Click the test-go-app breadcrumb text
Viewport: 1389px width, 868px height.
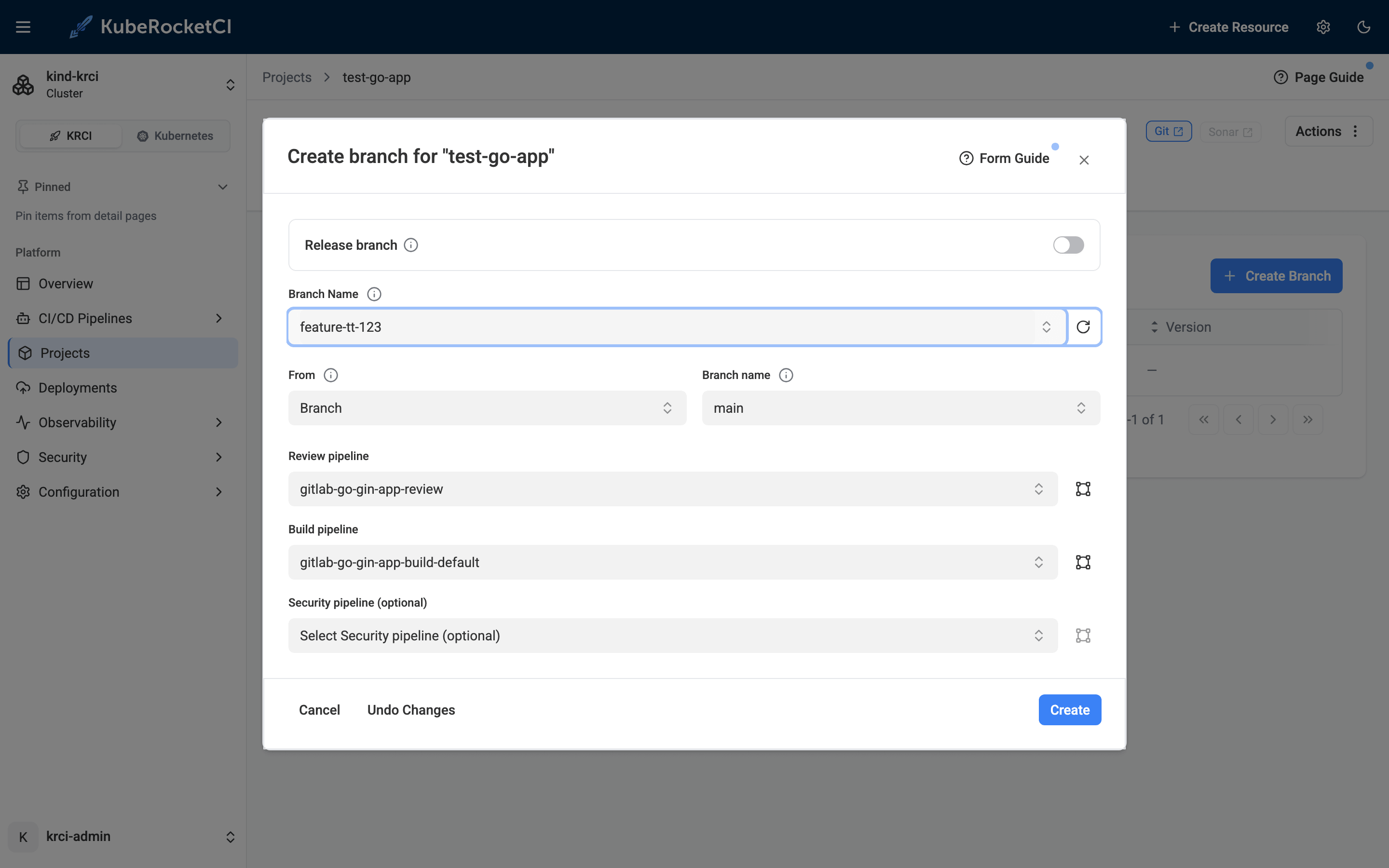tap(377, 78)
